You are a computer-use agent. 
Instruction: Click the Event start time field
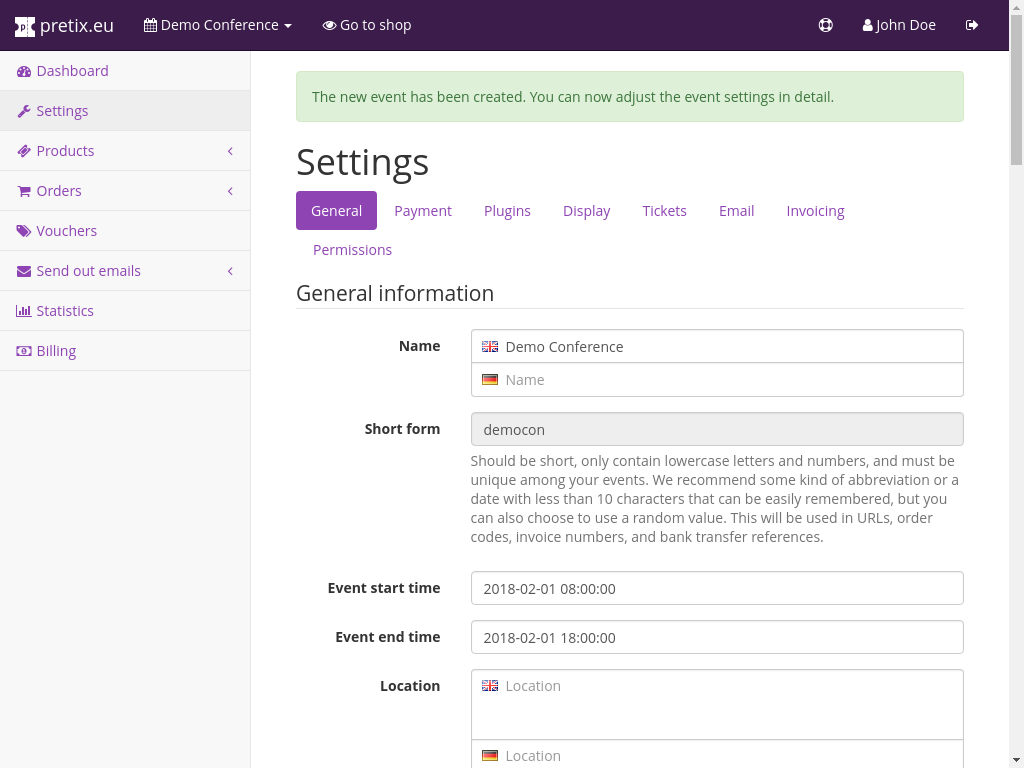pyautogui.click(x=717, y=588)
